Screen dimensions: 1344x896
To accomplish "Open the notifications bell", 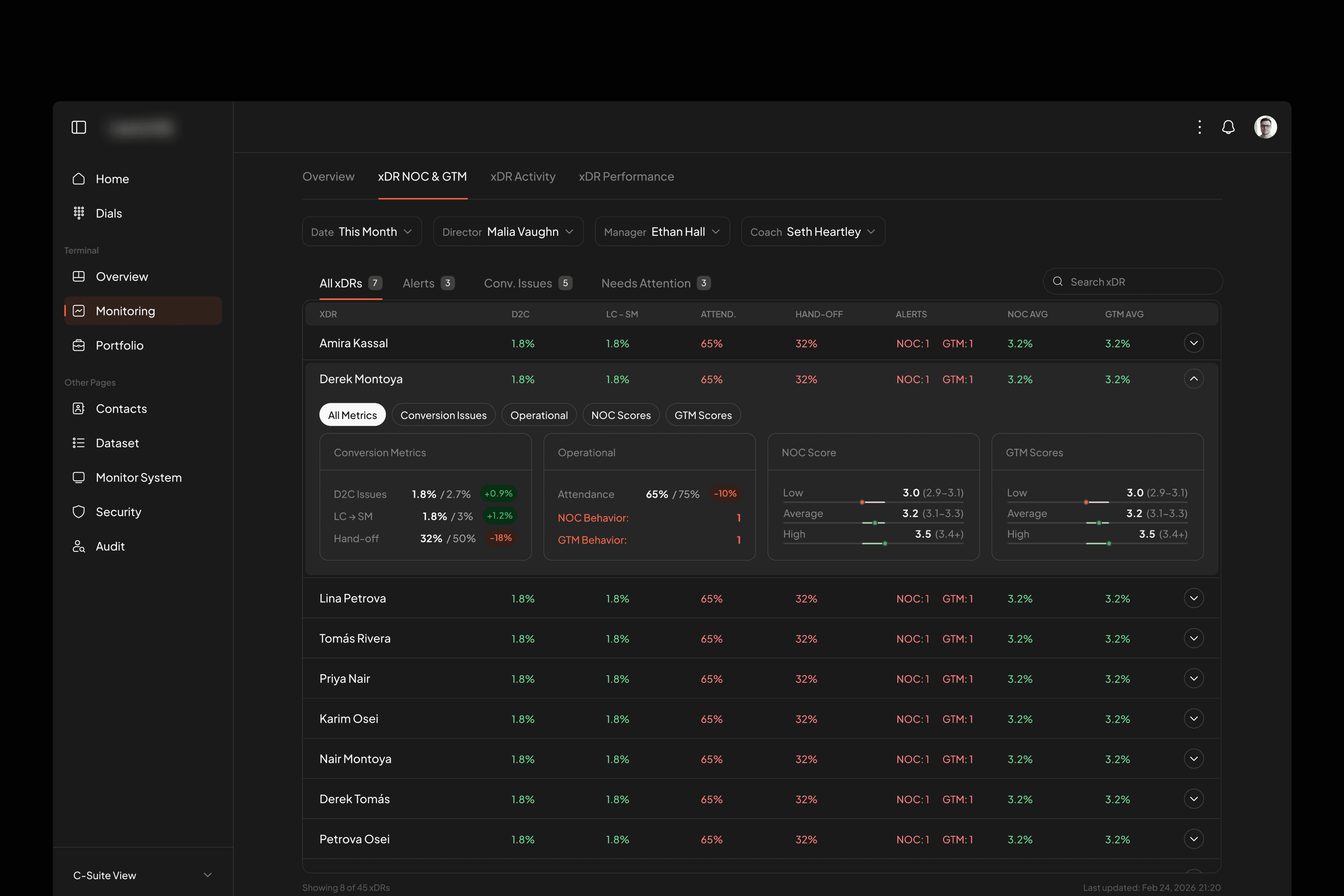I will tap(1228, 127).
